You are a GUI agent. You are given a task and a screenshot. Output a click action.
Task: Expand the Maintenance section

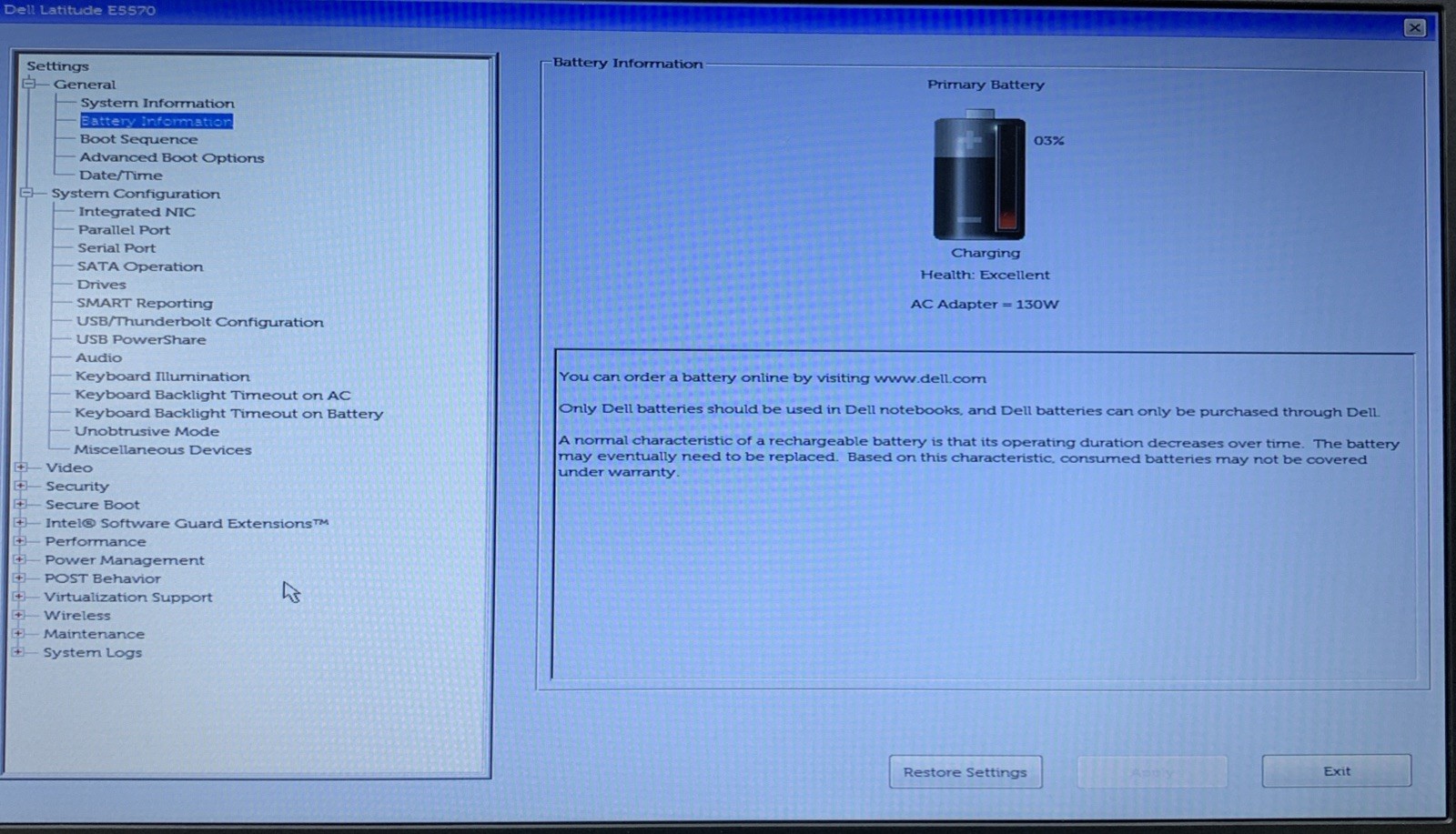(x=19, y=633)
